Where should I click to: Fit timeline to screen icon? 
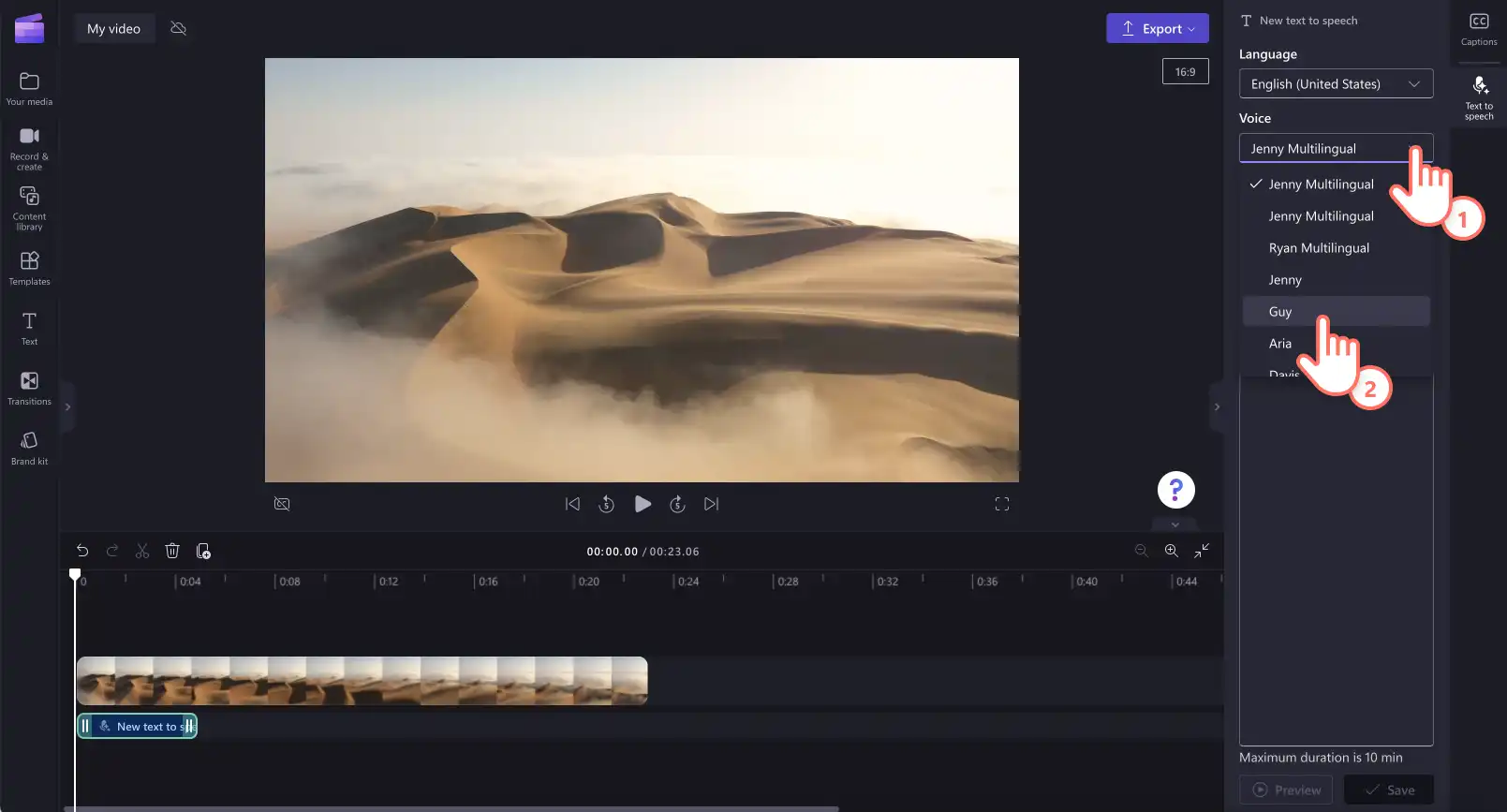pyautogui.click(x=1202, y=551)
